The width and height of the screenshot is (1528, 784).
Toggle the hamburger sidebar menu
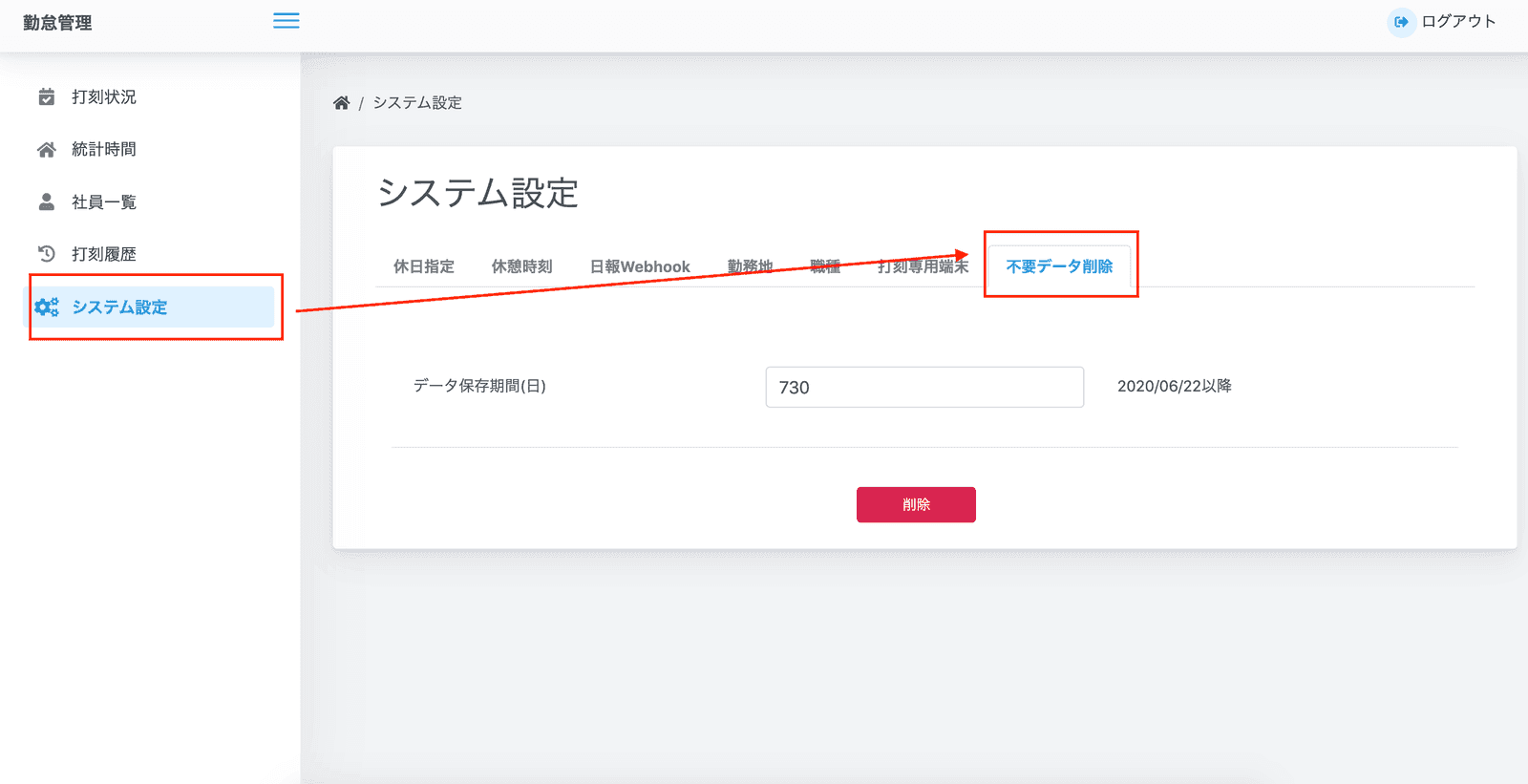point(286,21)
